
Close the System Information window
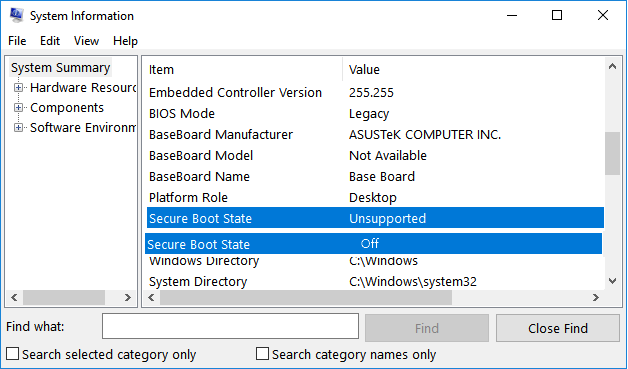[603, 16]
